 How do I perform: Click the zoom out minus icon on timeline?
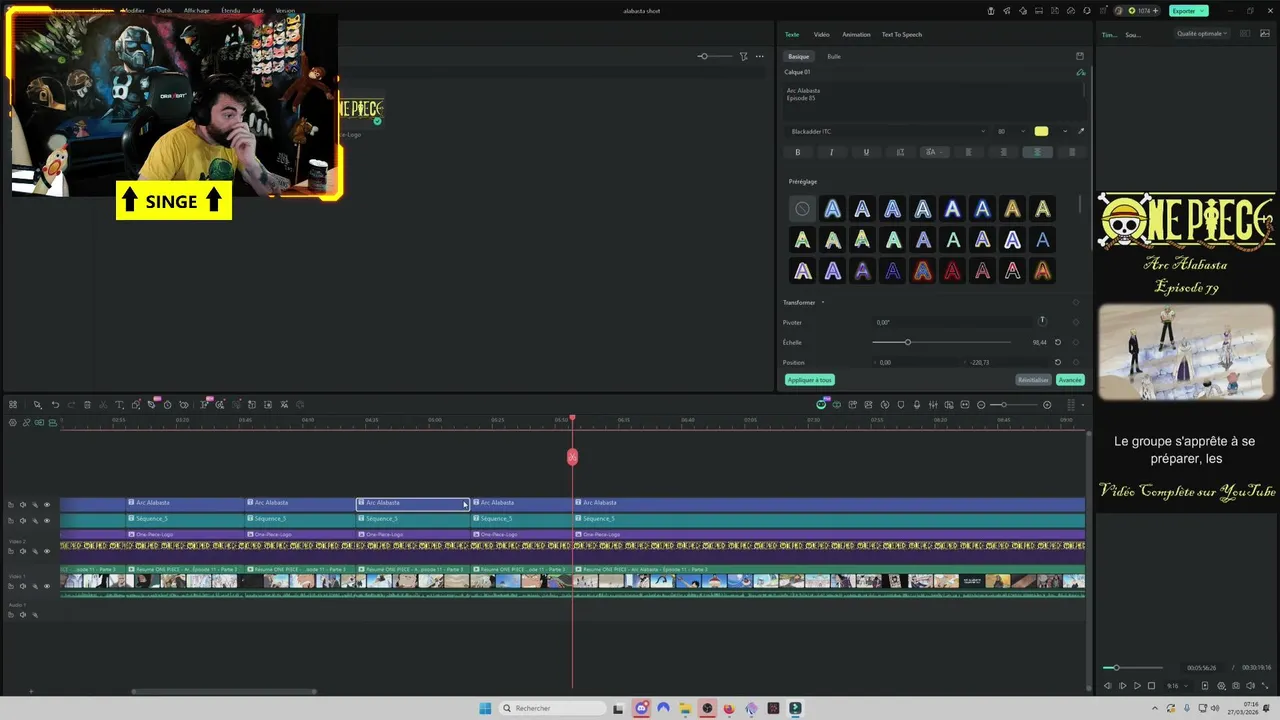(981, 405)
